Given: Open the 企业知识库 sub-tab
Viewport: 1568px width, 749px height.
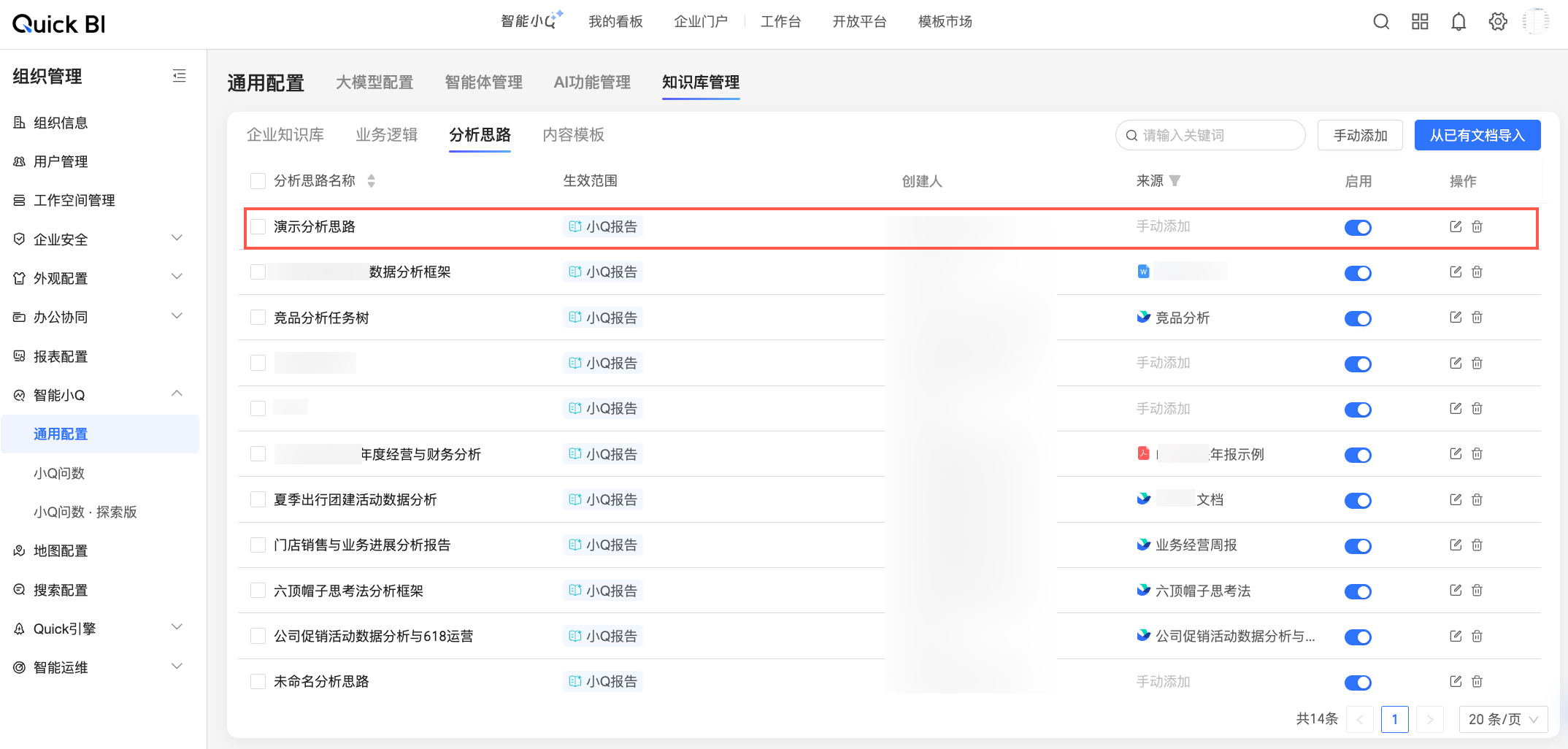Looking at the screenshot, I should pyautogui.click(x=285, y=135).
